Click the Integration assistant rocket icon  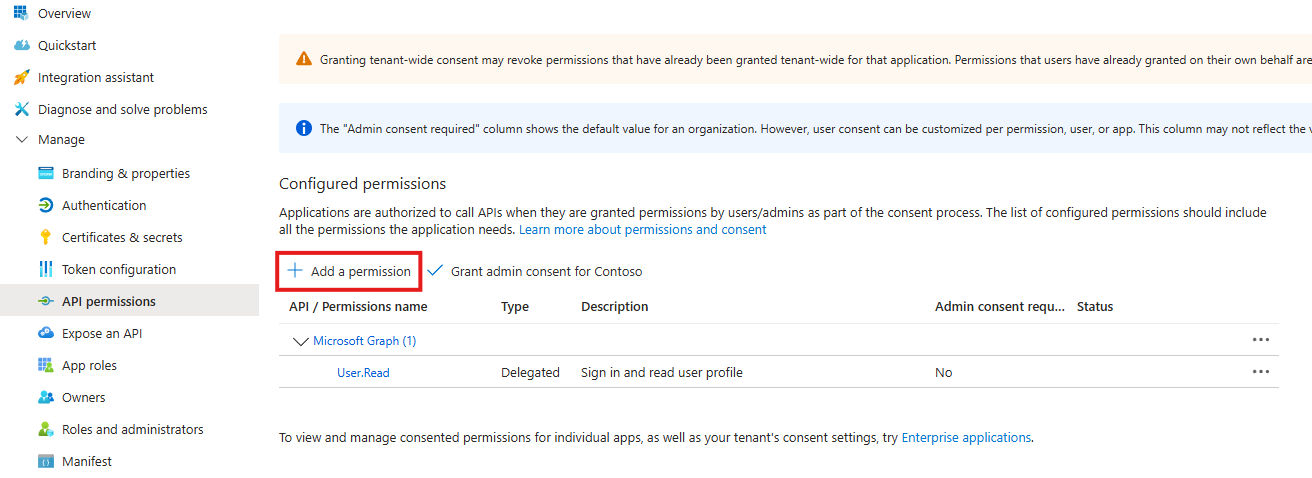point(21,77)
